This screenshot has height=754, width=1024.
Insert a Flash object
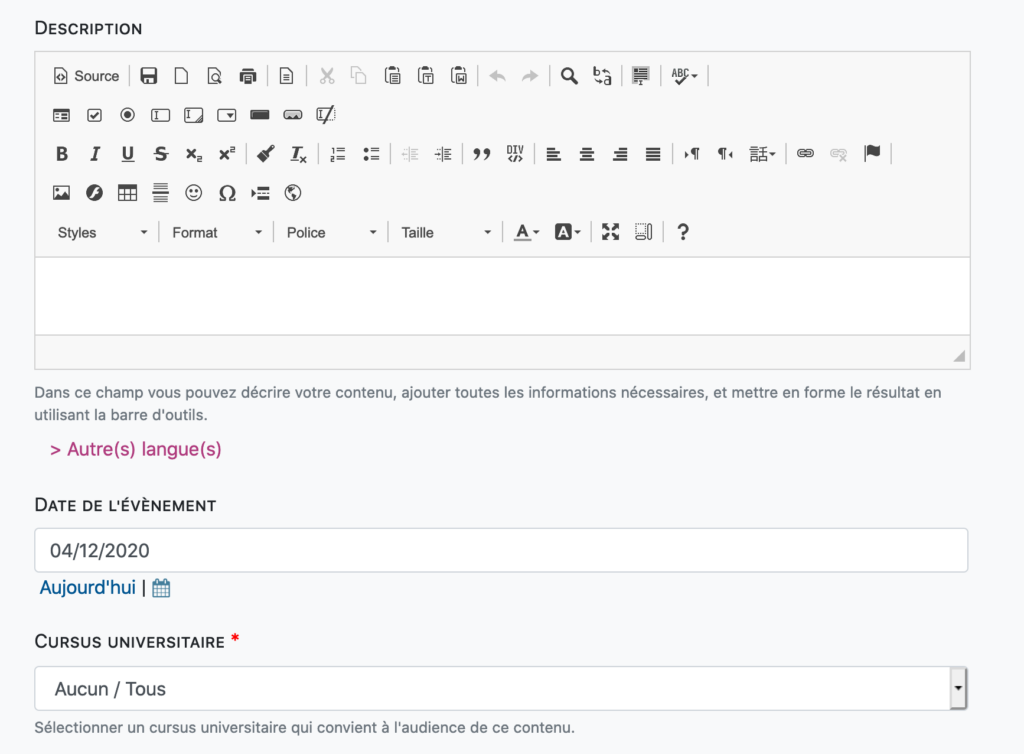coord(94,193)
